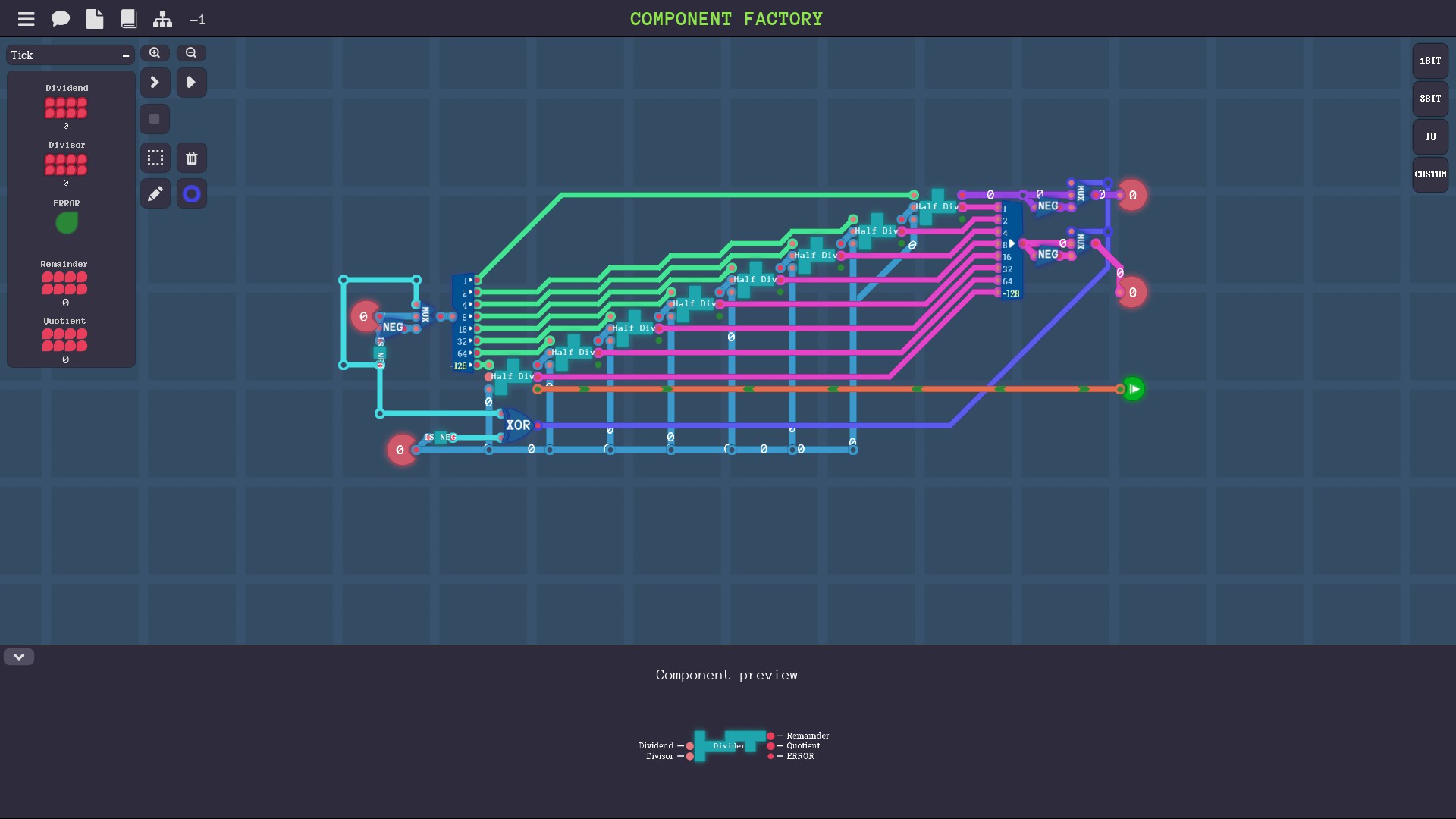Open the 8BIT components tab

click(1430, 99)
